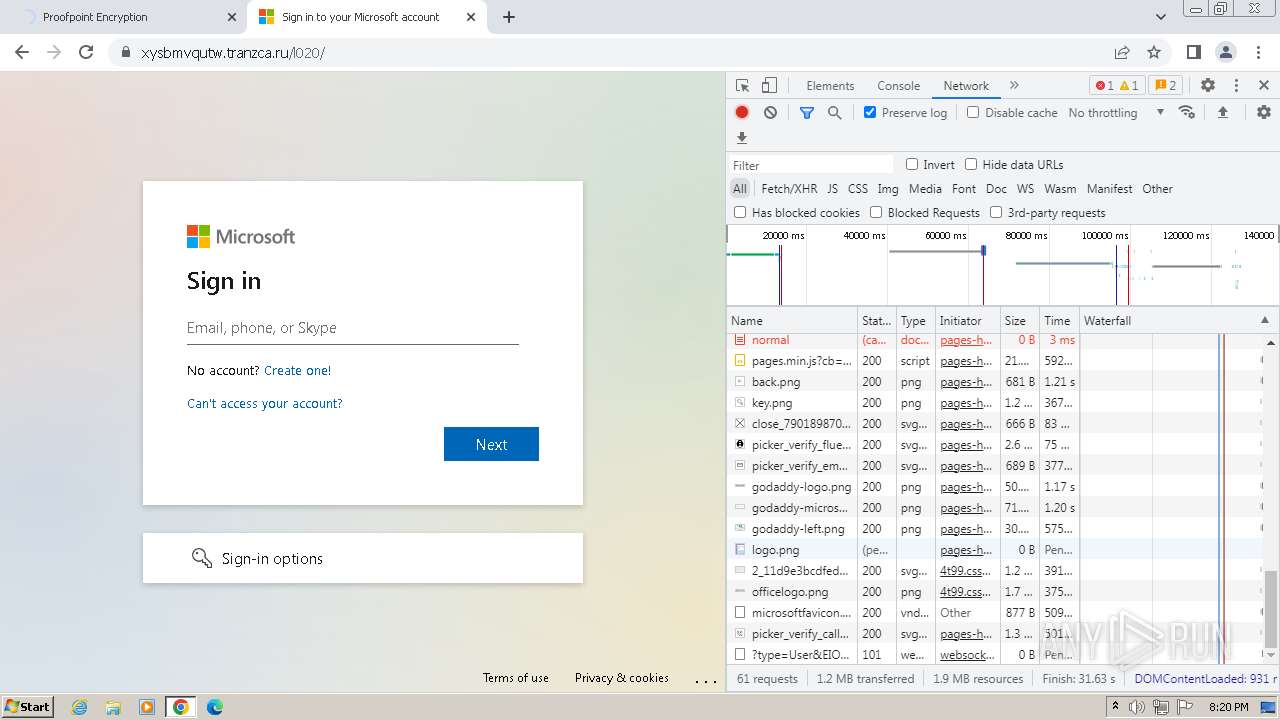
Task: Sort requests by the Size column
Action: [1019, 320]
